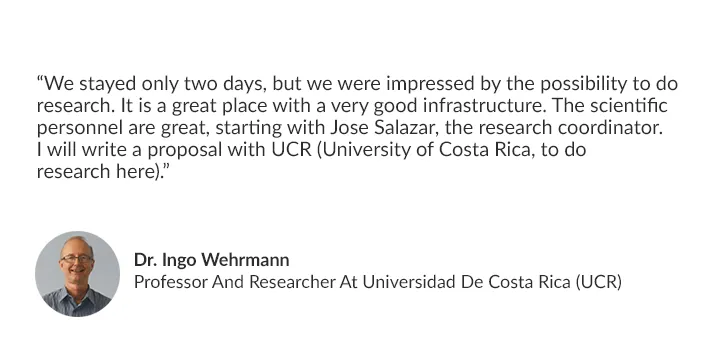Click Dr. Ingo Wehrmann's circular profile photo
Screen dimensions: 719x363
[x=77, y=274]
